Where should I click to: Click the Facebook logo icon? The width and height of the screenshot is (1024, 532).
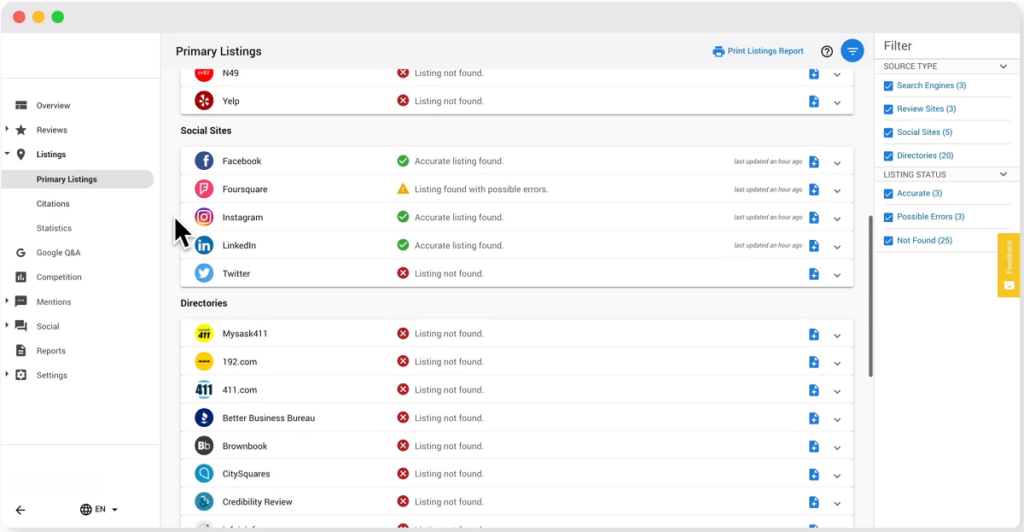[204, 161]
